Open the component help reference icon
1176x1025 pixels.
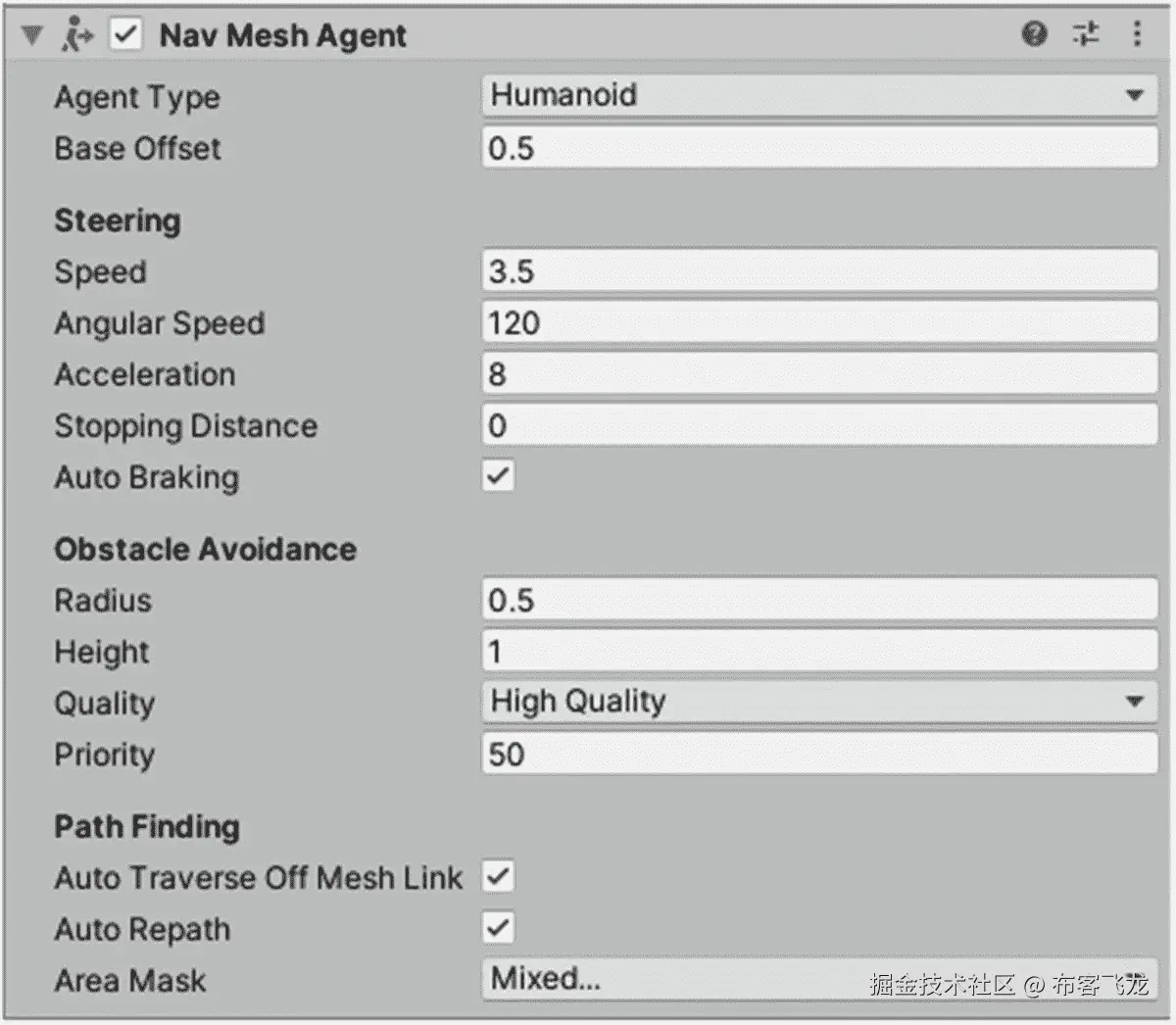(x=1035, y=35)
